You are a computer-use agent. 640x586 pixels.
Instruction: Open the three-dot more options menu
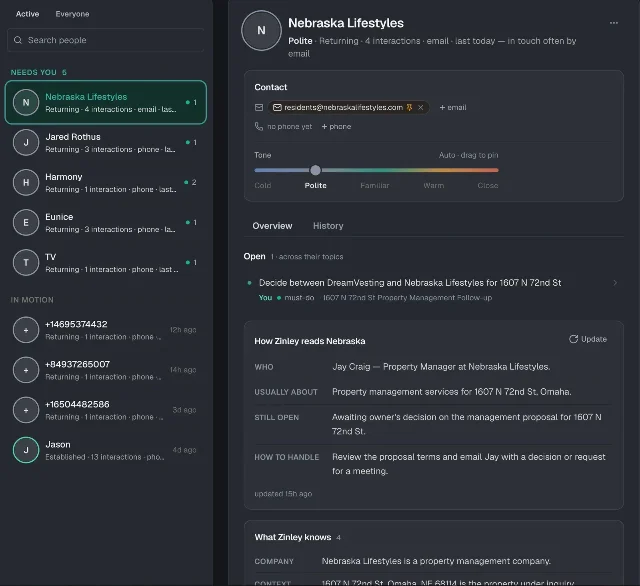[613, 23]
